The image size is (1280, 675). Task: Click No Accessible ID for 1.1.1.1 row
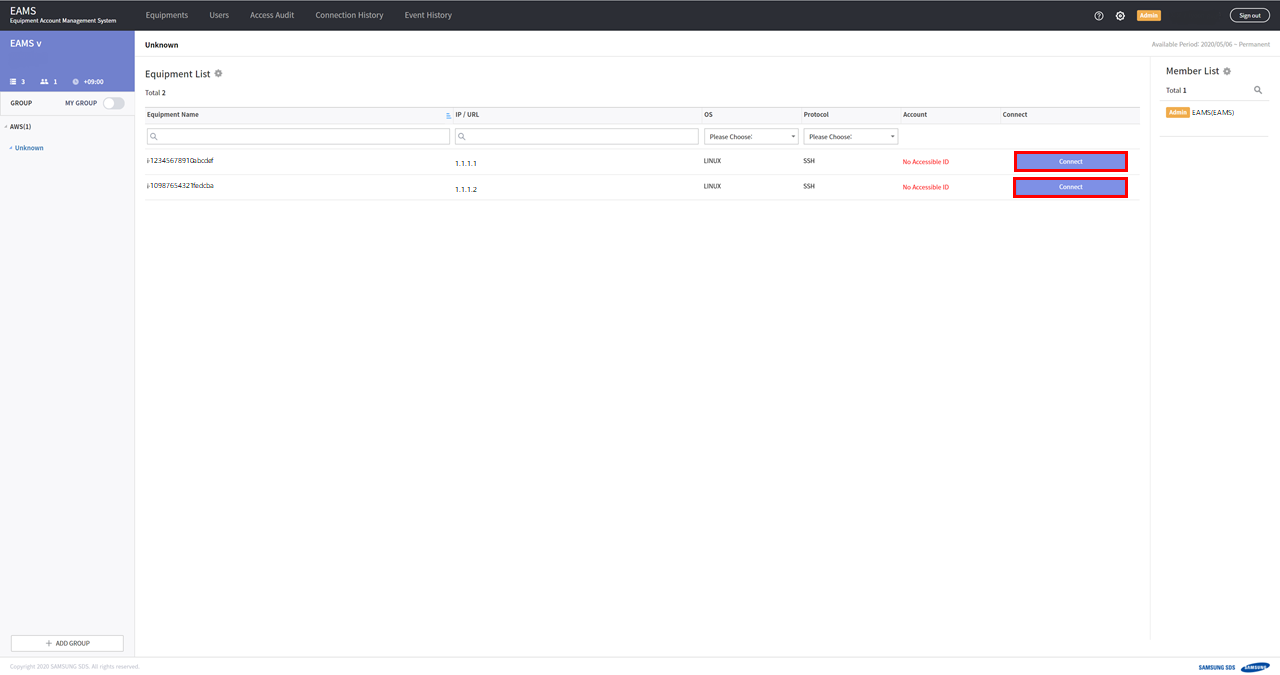click(926, 162)
